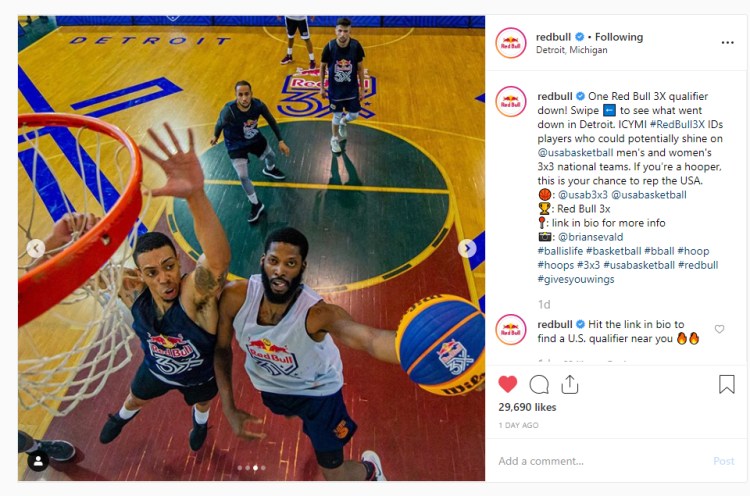The width and height of the screenshot is (750, 496).
Task: Open the three-dot more options menu
Action: pos(728,43)
